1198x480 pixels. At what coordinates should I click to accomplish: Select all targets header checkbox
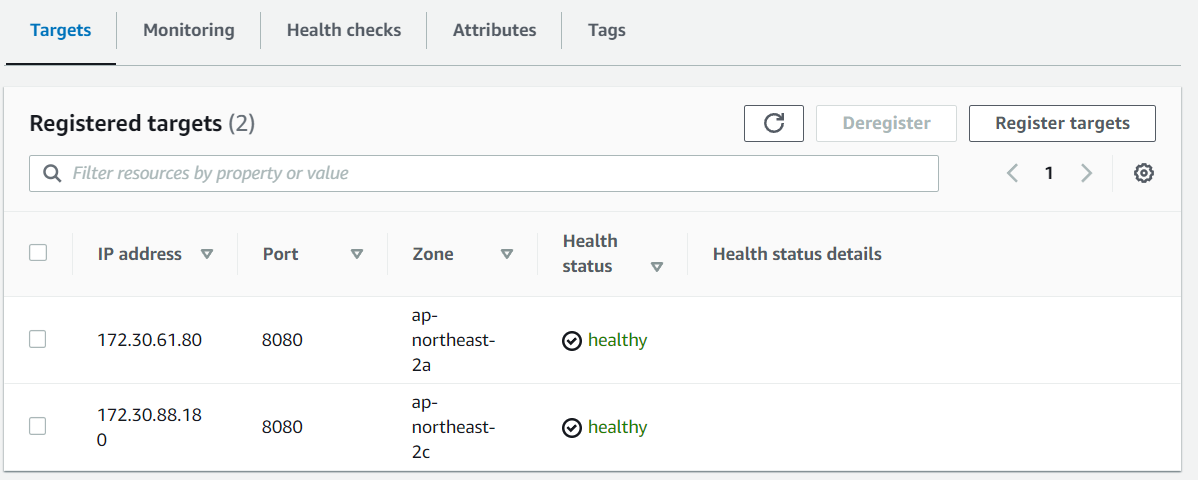[x=38, y=253]
